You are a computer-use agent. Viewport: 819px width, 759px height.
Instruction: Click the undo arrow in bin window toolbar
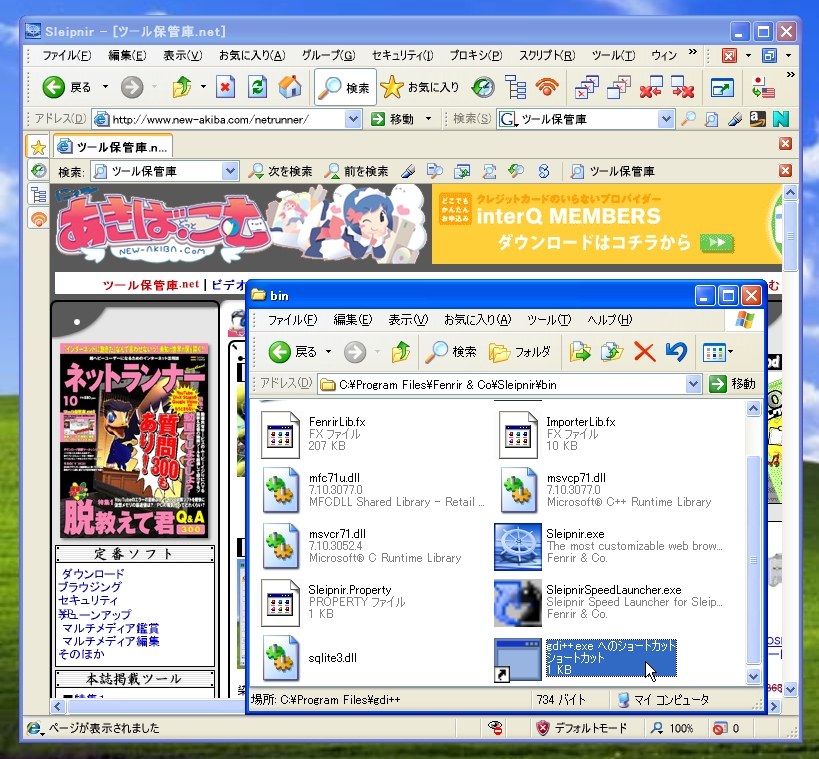(x=676, y=352)
